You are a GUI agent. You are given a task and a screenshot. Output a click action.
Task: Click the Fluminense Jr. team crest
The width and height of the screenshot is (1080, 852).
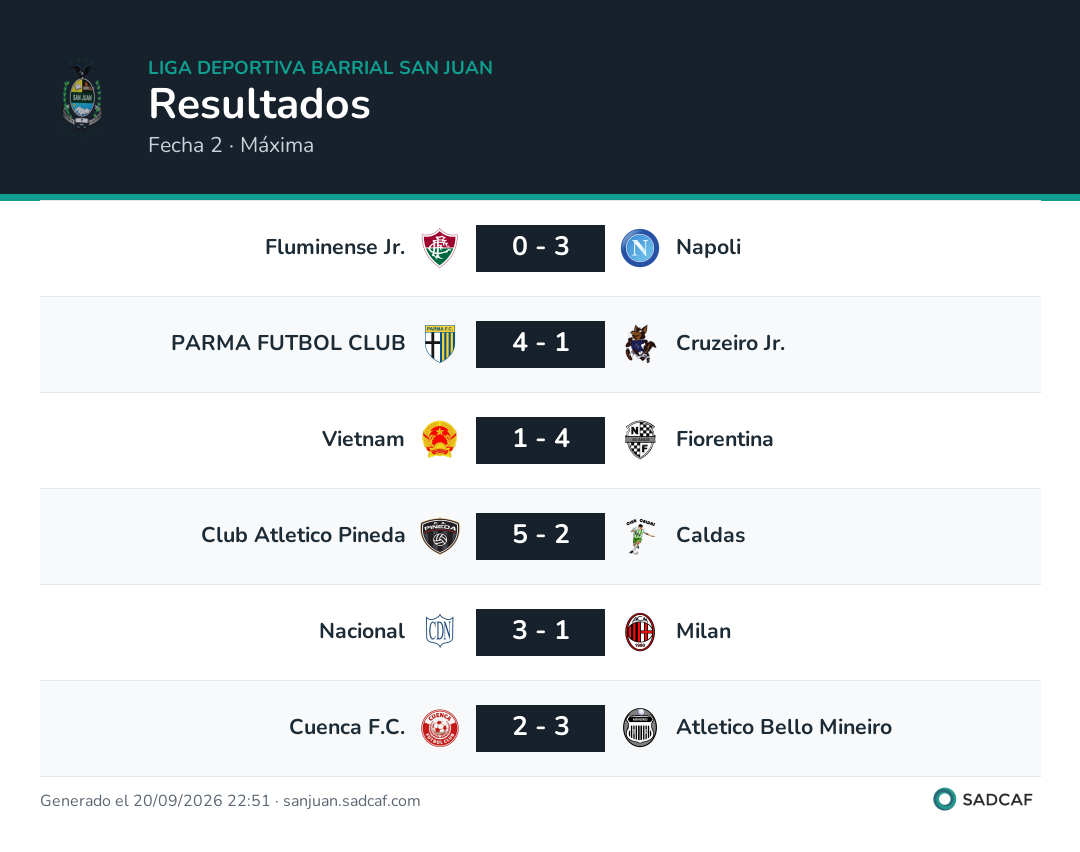click(x=439, y=248)
